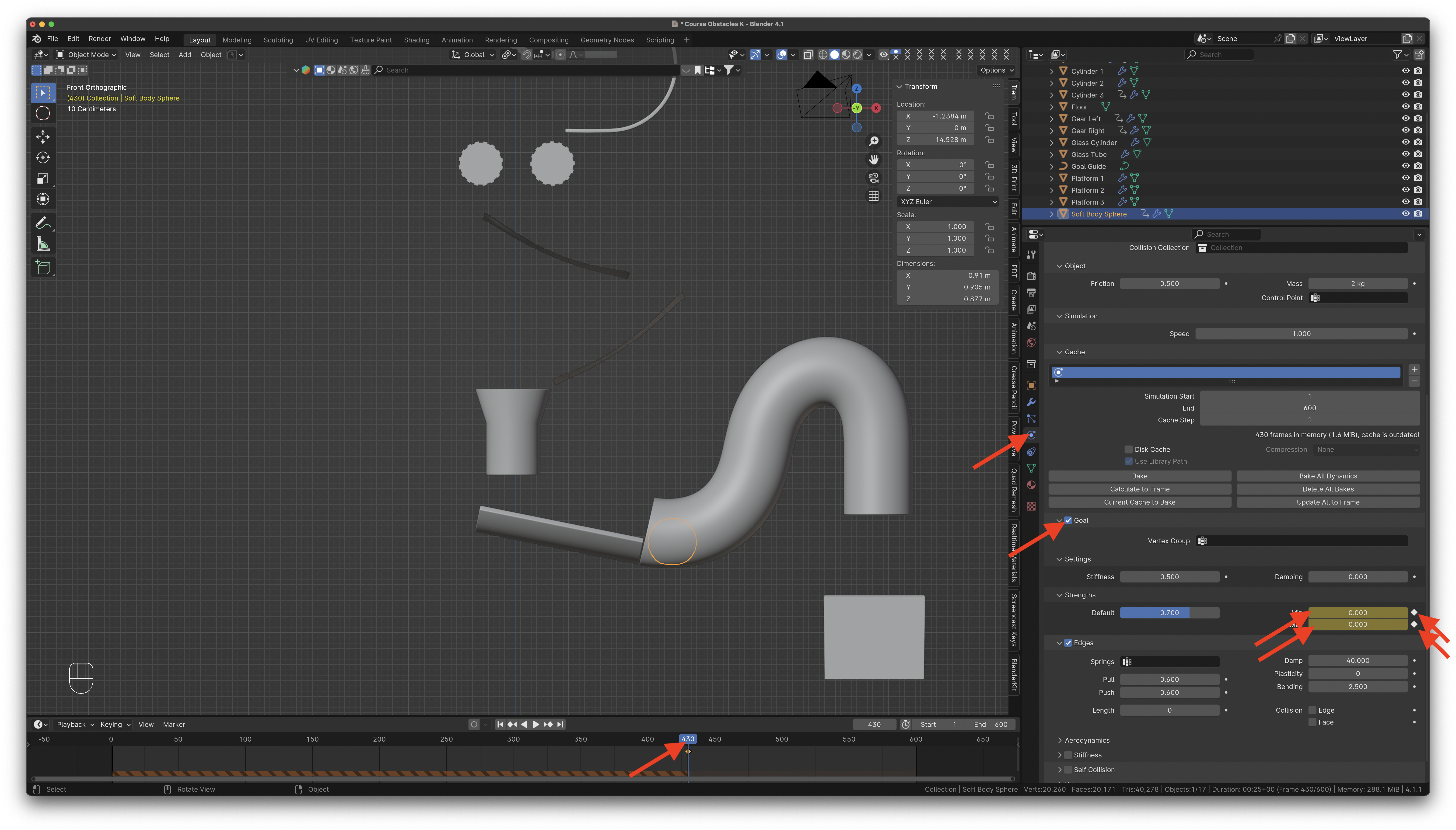Viewport: 1456px width, 830px height.
Task: Click the Pan view hand icon
Action: pyautogui.click(x=873, y=160)
